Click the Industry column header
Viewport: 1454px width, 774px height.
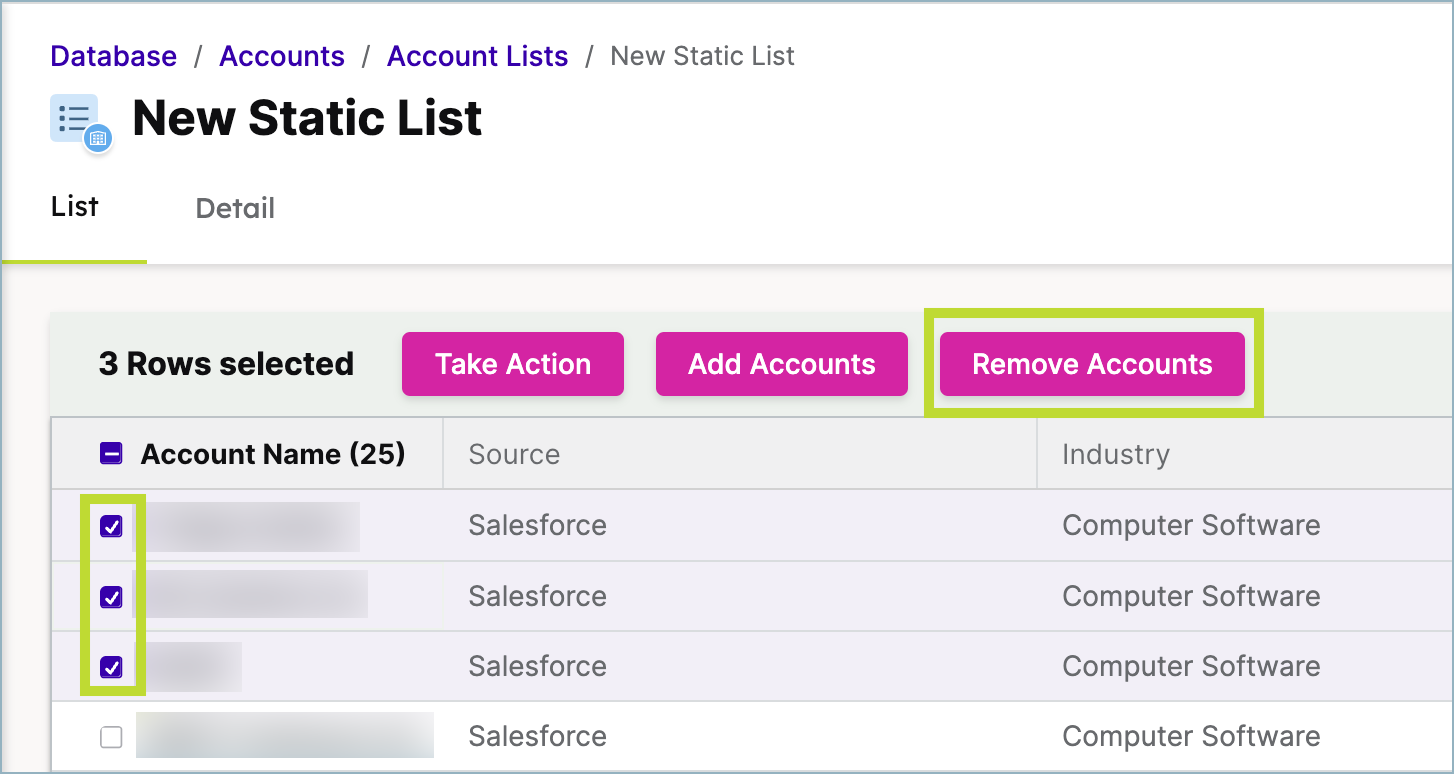click(1115, 453)
